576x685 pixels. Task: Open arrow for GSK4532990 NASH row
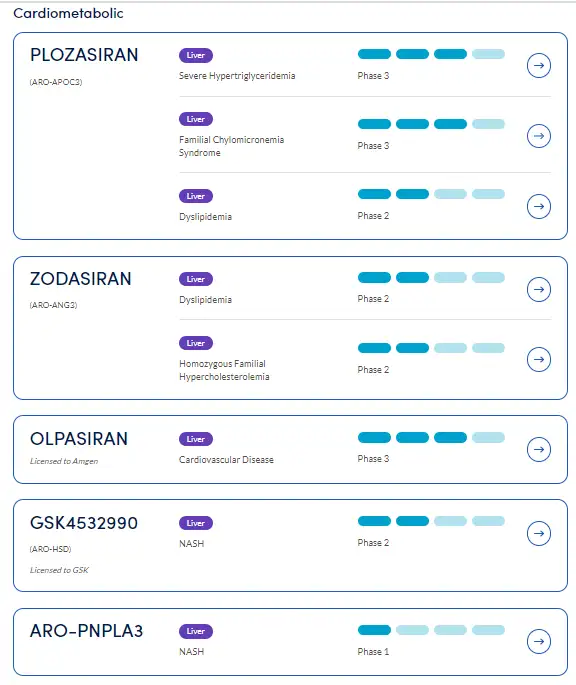point(538,533)
